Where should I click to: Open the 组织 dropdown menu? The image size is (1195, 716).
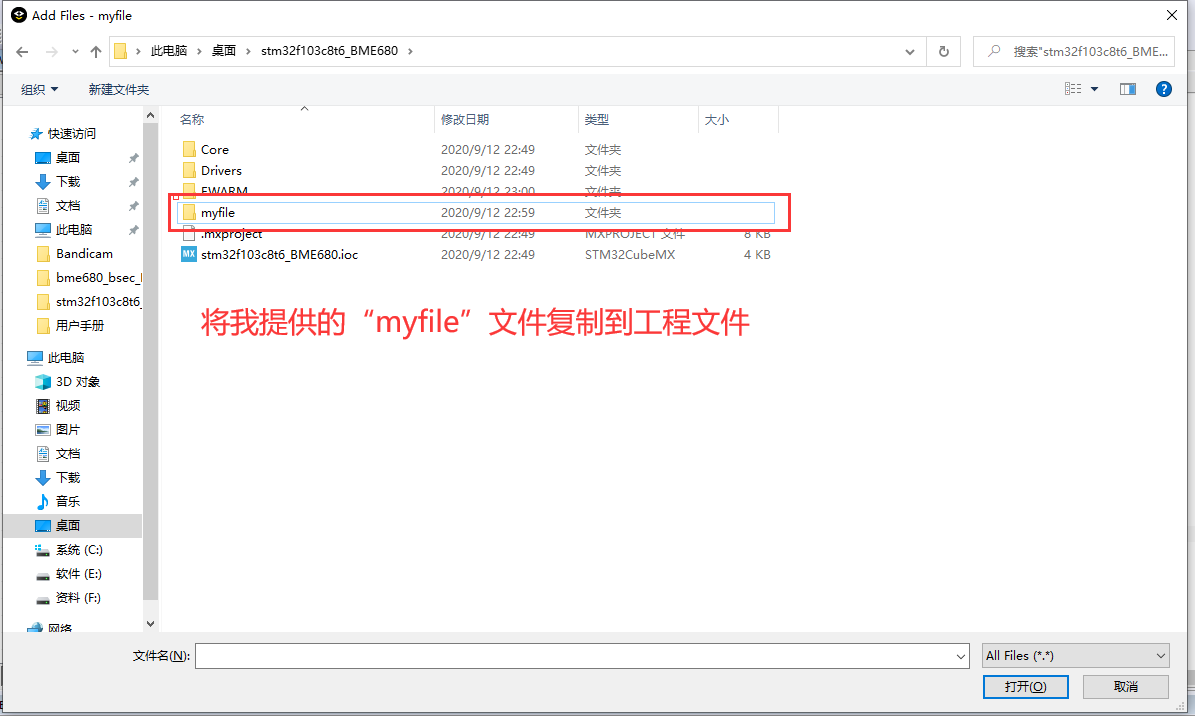pyautogui.click(x=38, y=88)
